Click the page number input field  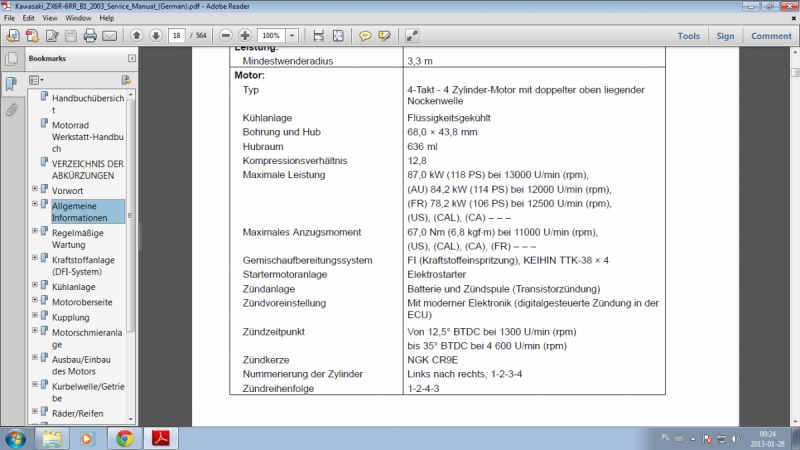177,36
